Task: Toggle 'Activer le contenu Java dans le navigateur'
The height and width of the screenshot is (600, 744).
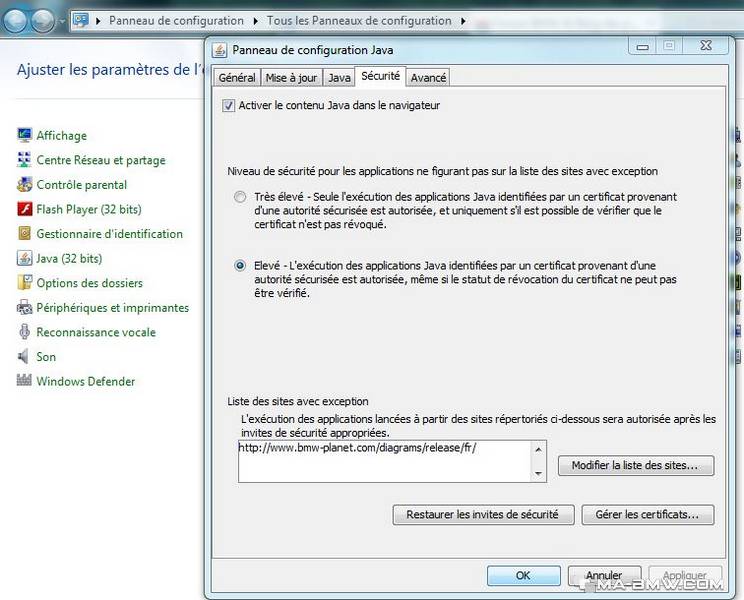Action: click(228, 105)
